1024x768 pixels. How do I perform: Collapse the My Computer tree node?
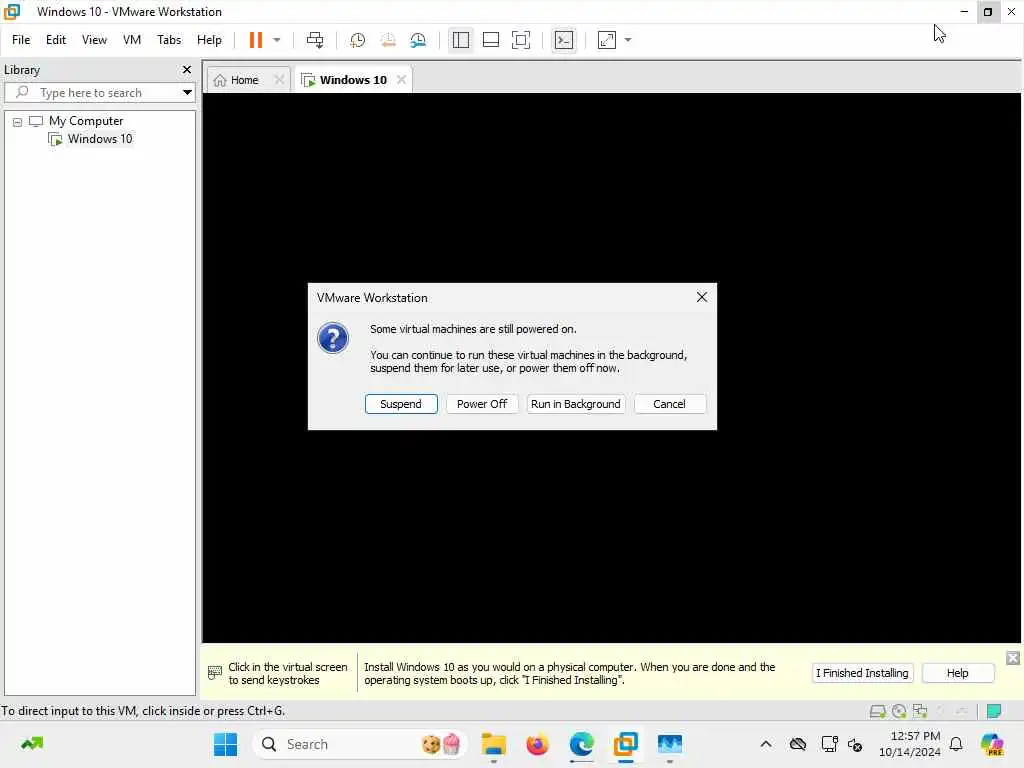pyautogui.click(x=18, y=121)
